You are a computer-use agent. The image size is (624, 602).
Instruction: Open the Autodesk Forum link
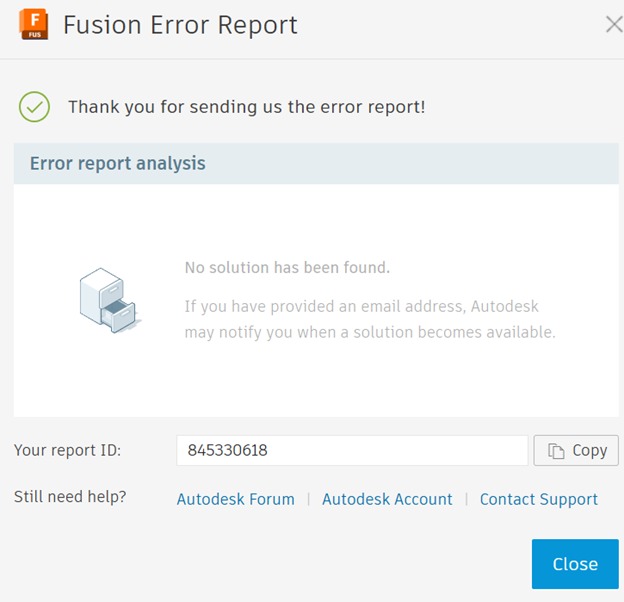click(x=235, y=499)
